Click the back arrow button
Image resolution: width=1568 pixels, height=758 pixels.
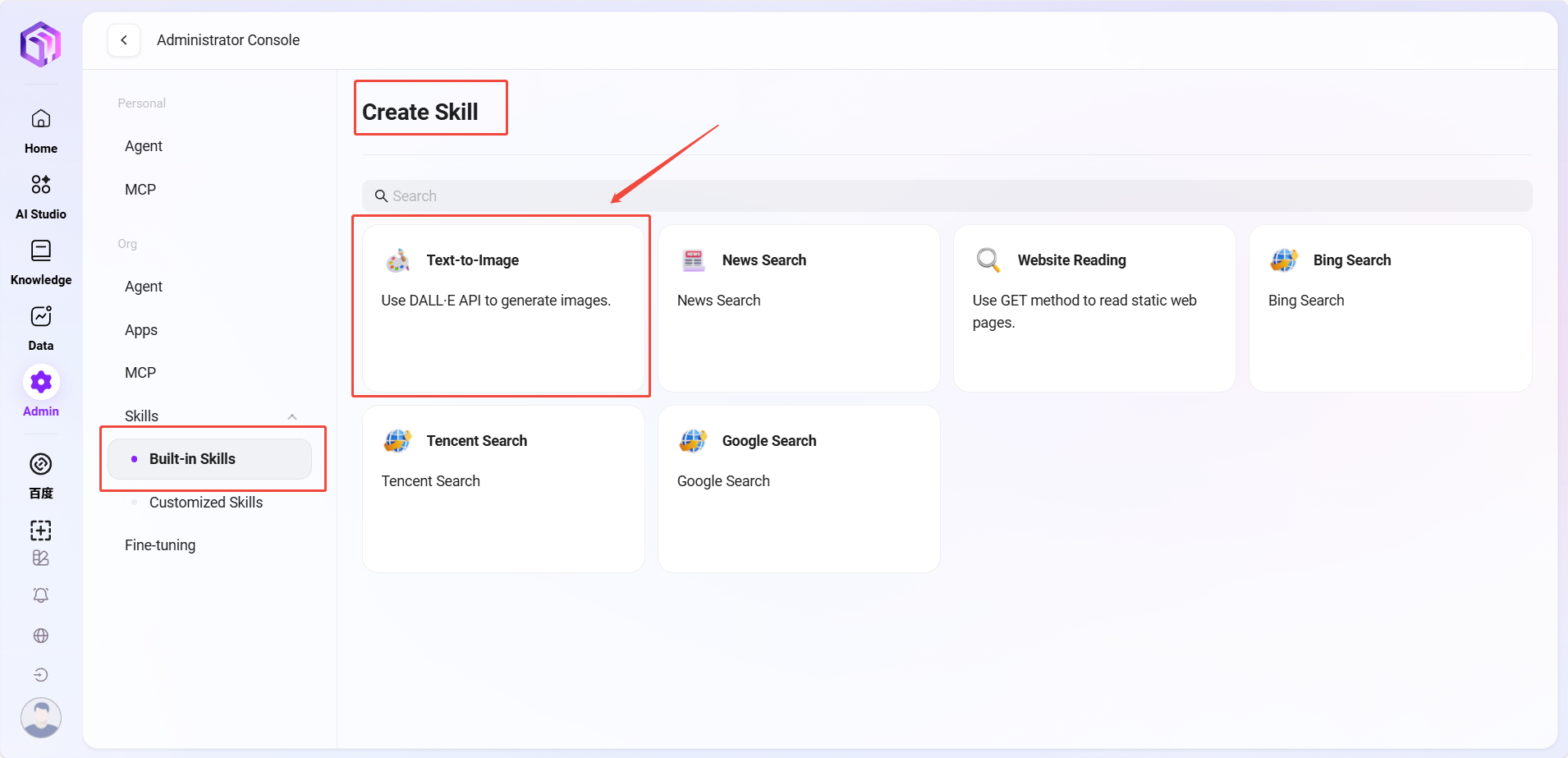(124, 40)
